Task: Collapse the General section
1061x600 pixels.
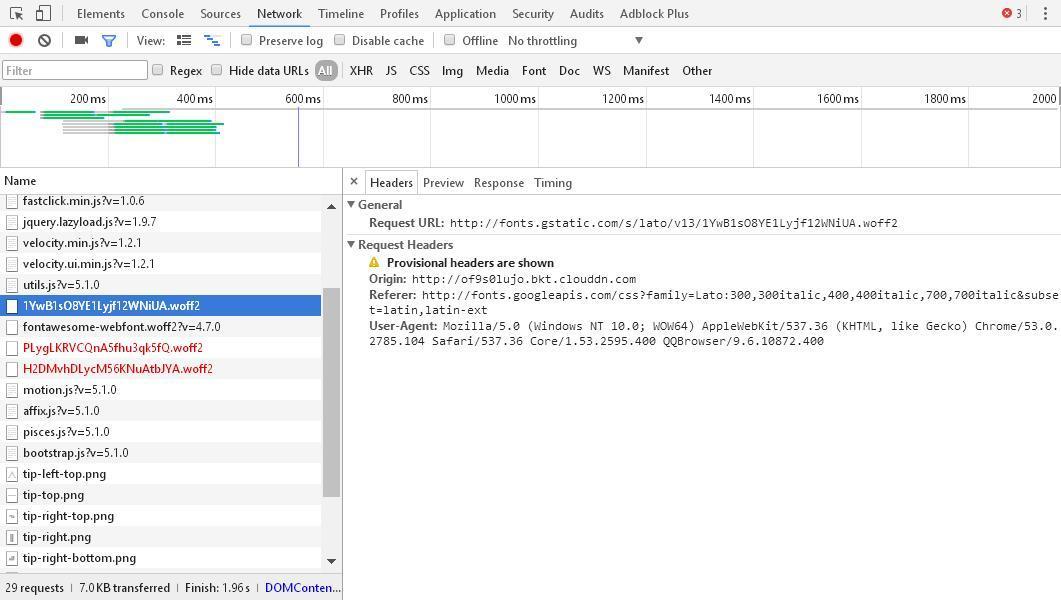Action: [x=351, y=204]
